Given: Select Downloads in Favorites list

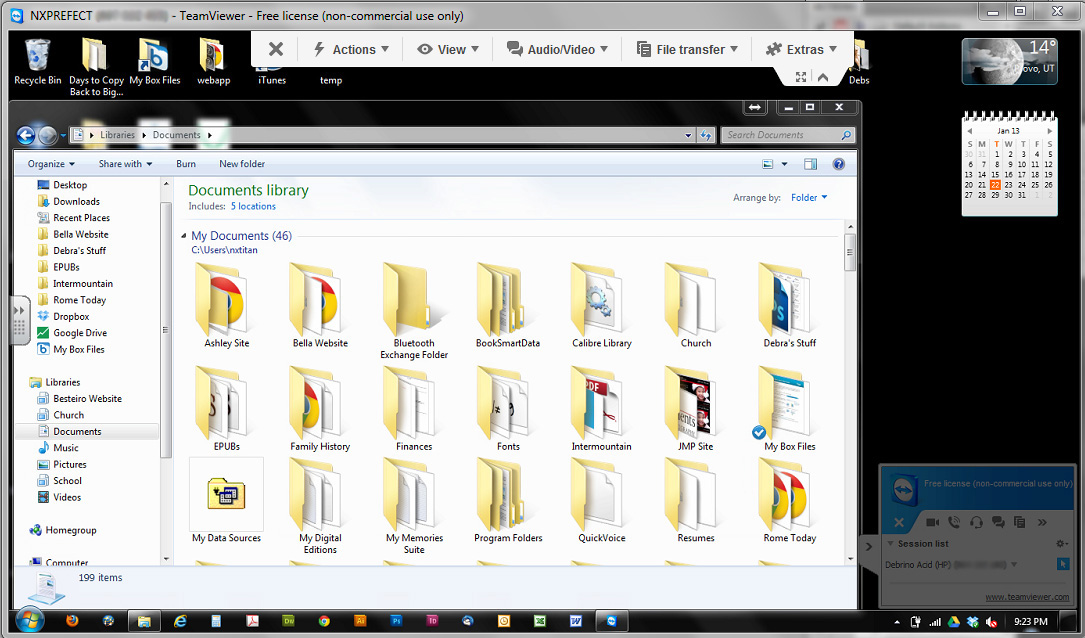Looking at the screenshot, I should click(76, 201).
